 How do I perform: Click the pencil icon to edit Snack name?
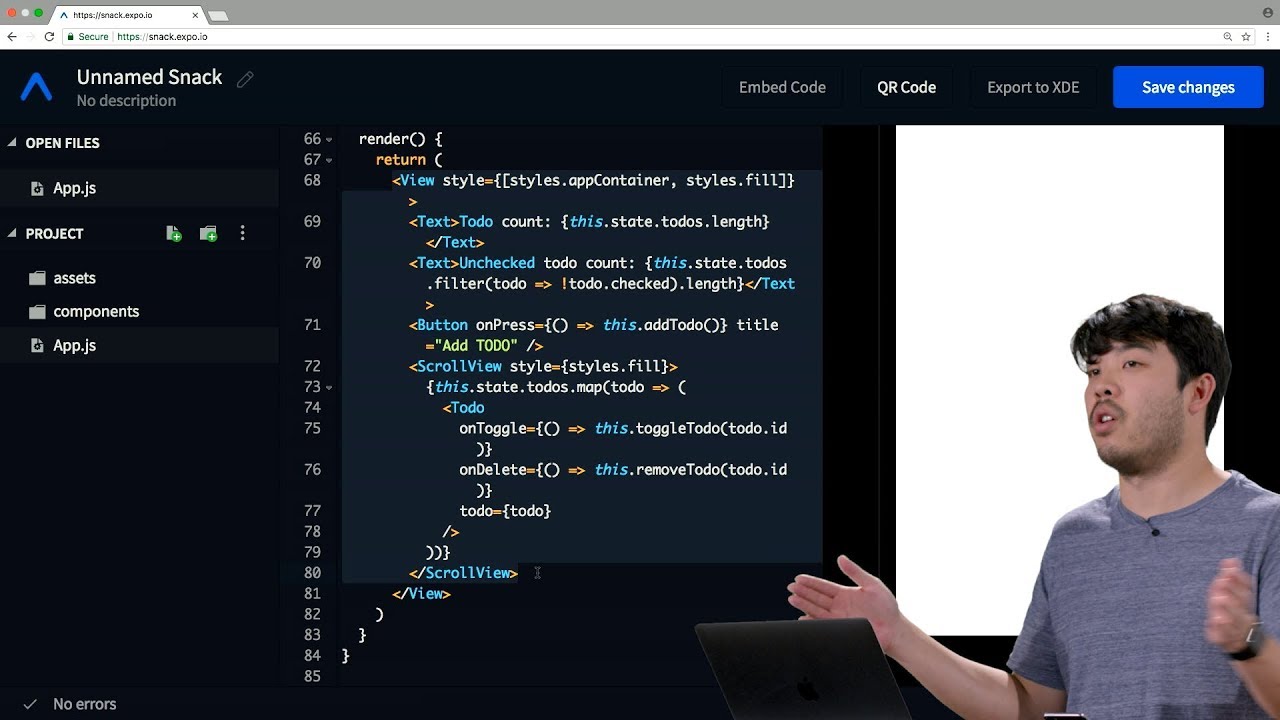pos(245,79)
